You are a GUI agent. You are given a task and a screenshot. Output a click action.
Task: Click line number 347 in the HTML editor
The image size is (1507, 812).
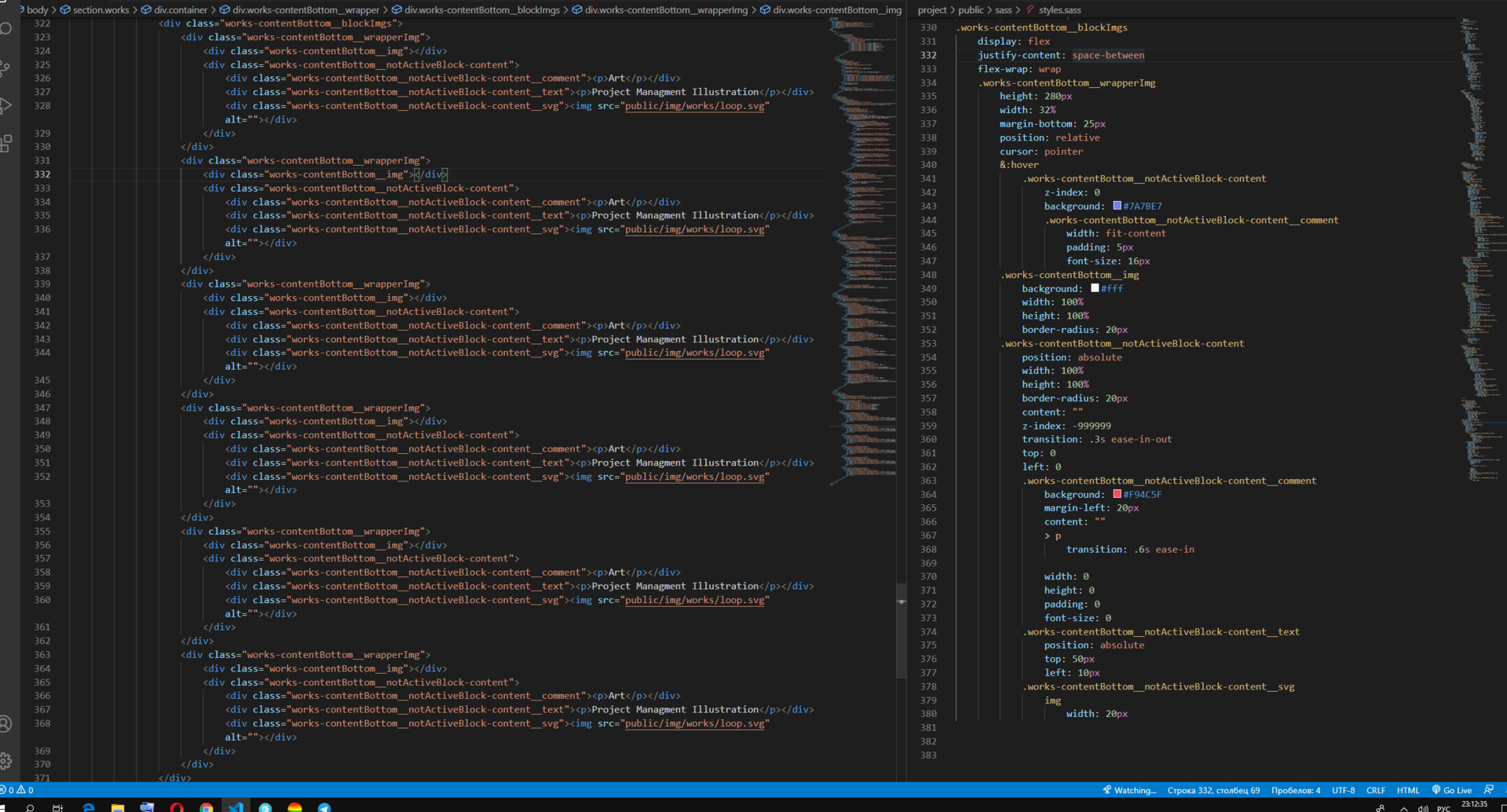tap(42, 408)
